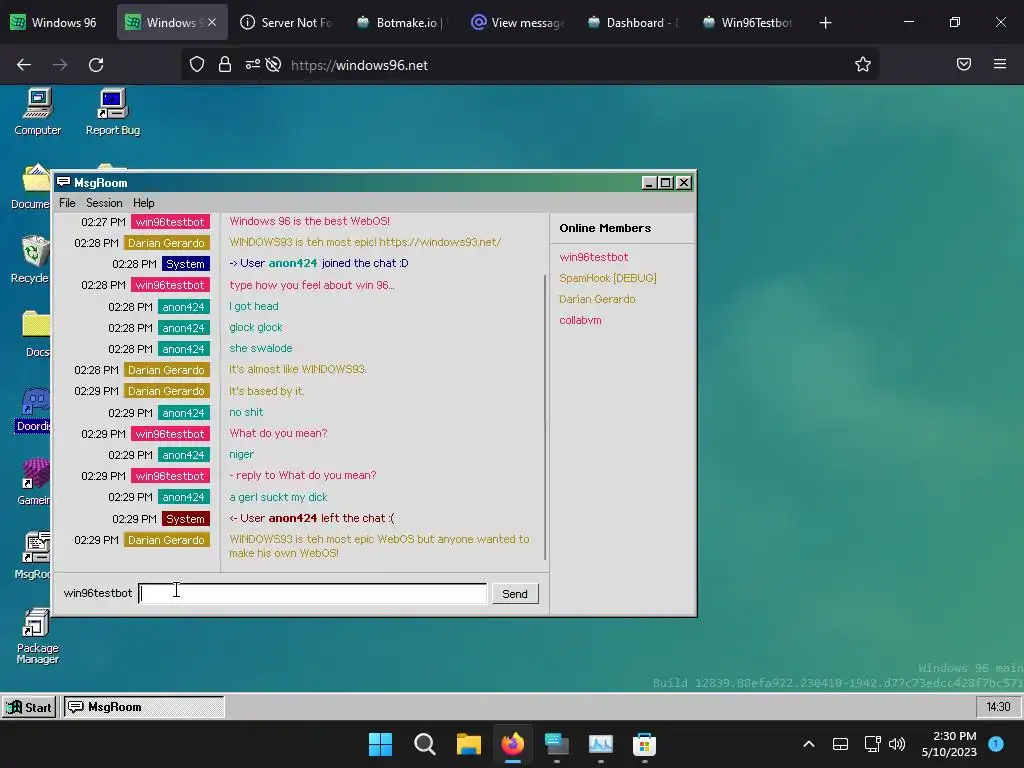
Task: Click the Windows 96 taskbar clock 14:30
Action: point(998,707)
